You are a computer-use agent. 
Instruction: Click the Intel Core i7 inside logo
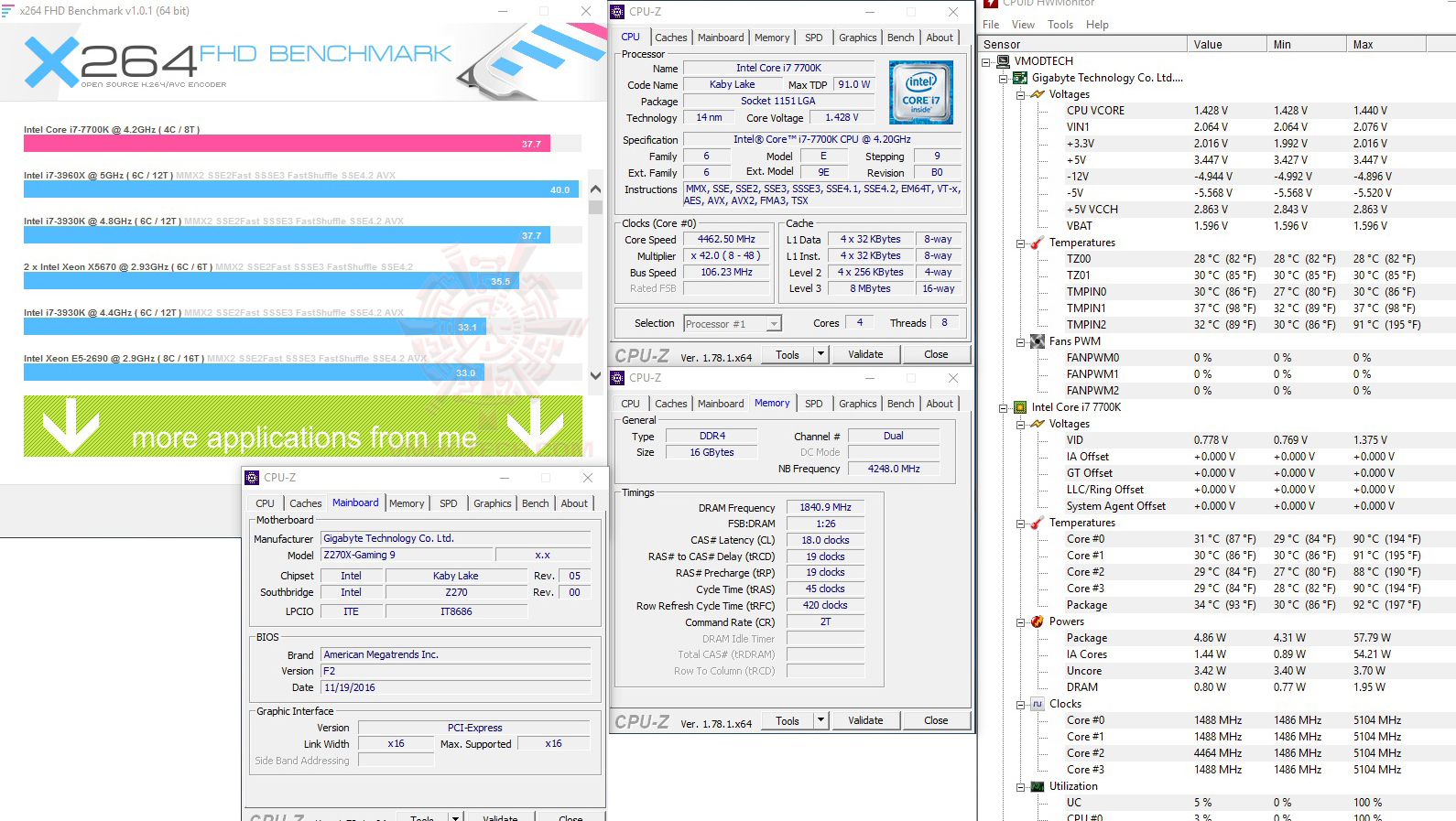tap(921, 92)
